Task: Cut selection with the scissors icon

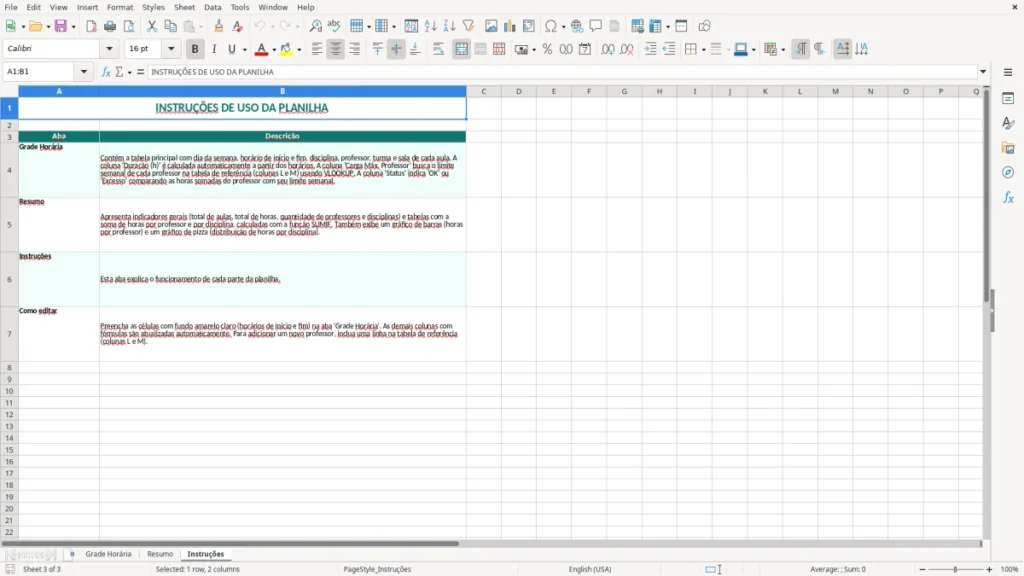Action: click(152, 26)
